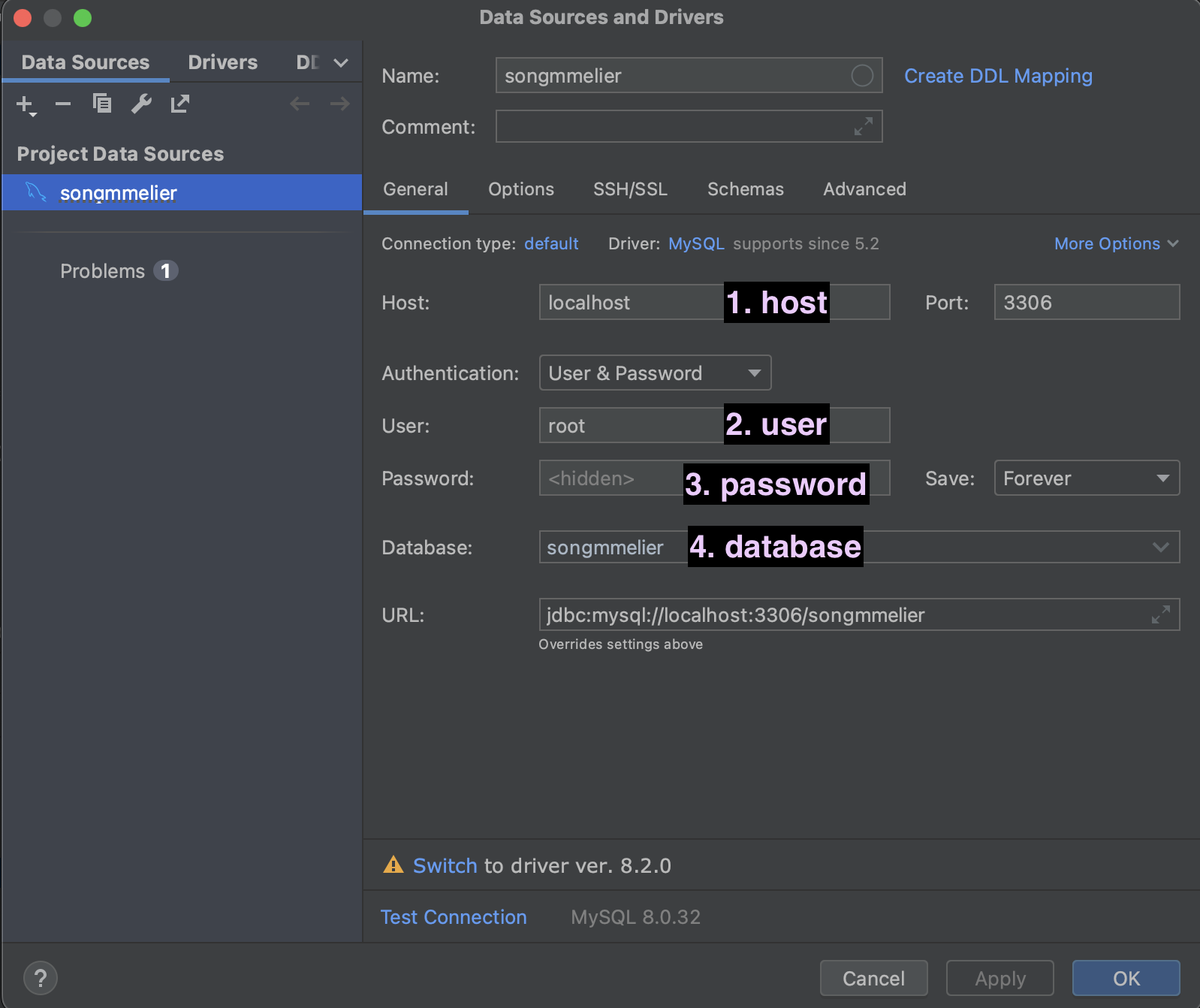1200x1008 pixels.
Task: Open the Problems entry
Action: (x=102, y=271)
